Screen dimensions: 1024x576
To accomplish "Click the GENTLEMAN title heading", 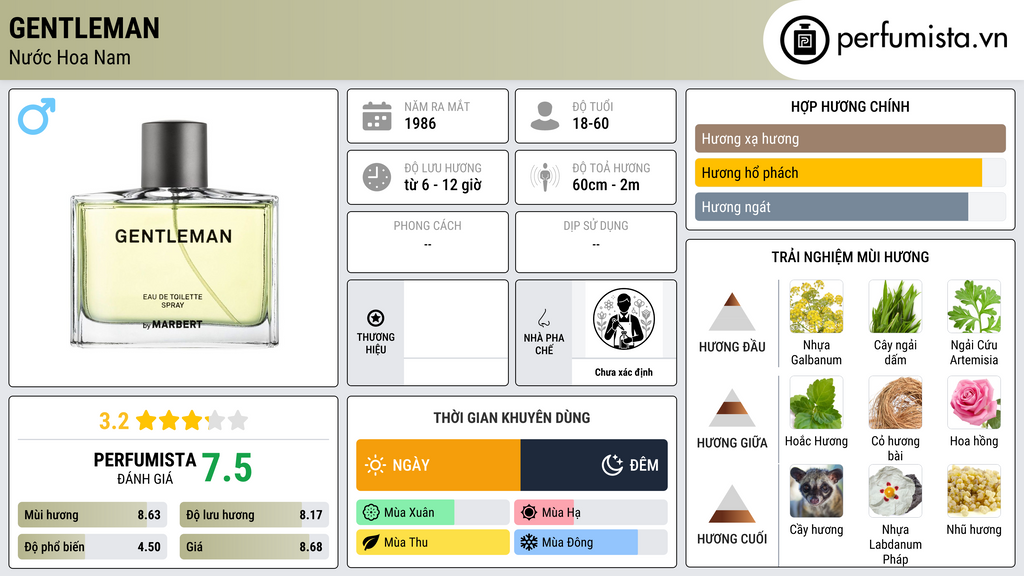I will click(x=84, y=28).
